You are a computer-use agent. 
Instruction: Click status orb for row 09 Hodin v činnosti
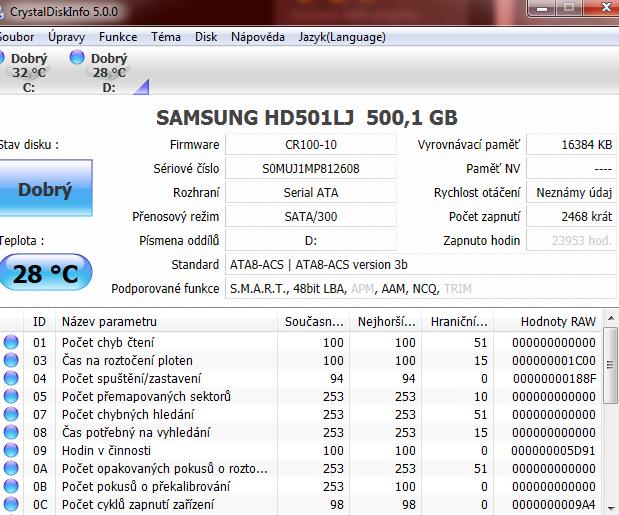tap(11, 450)
